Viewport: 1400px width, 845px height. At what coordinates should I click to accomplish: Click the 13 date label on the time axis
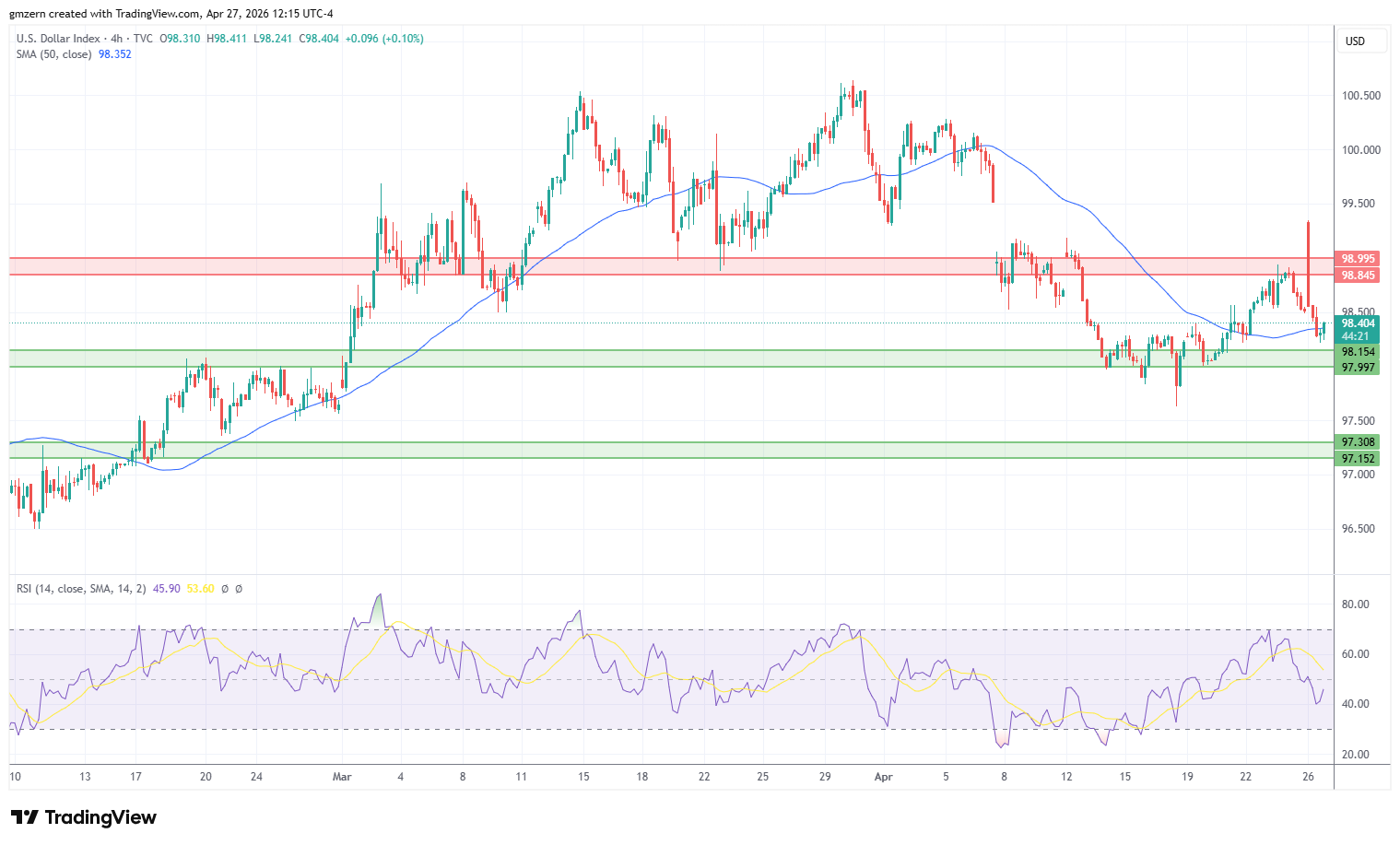(x=85, y=777)
